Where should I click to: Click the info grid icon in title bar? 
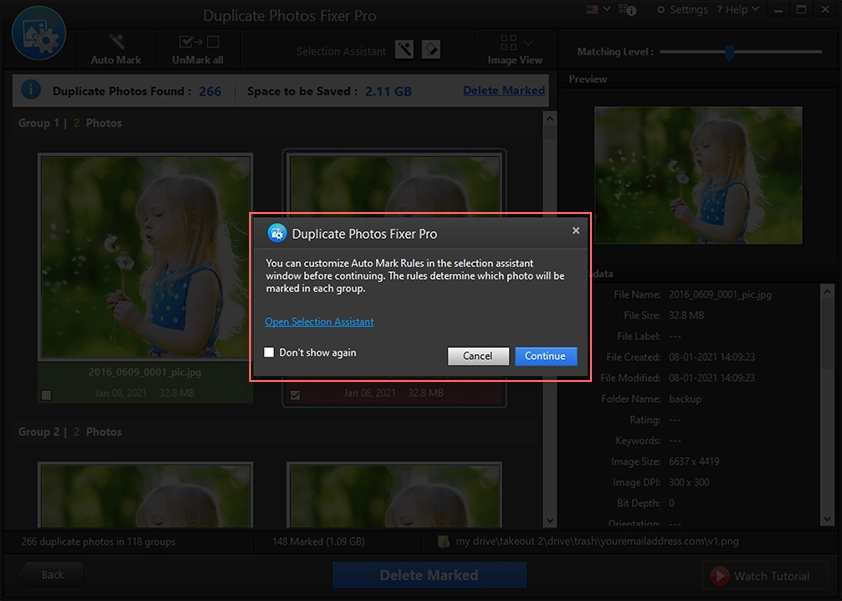tap(627, 10)
